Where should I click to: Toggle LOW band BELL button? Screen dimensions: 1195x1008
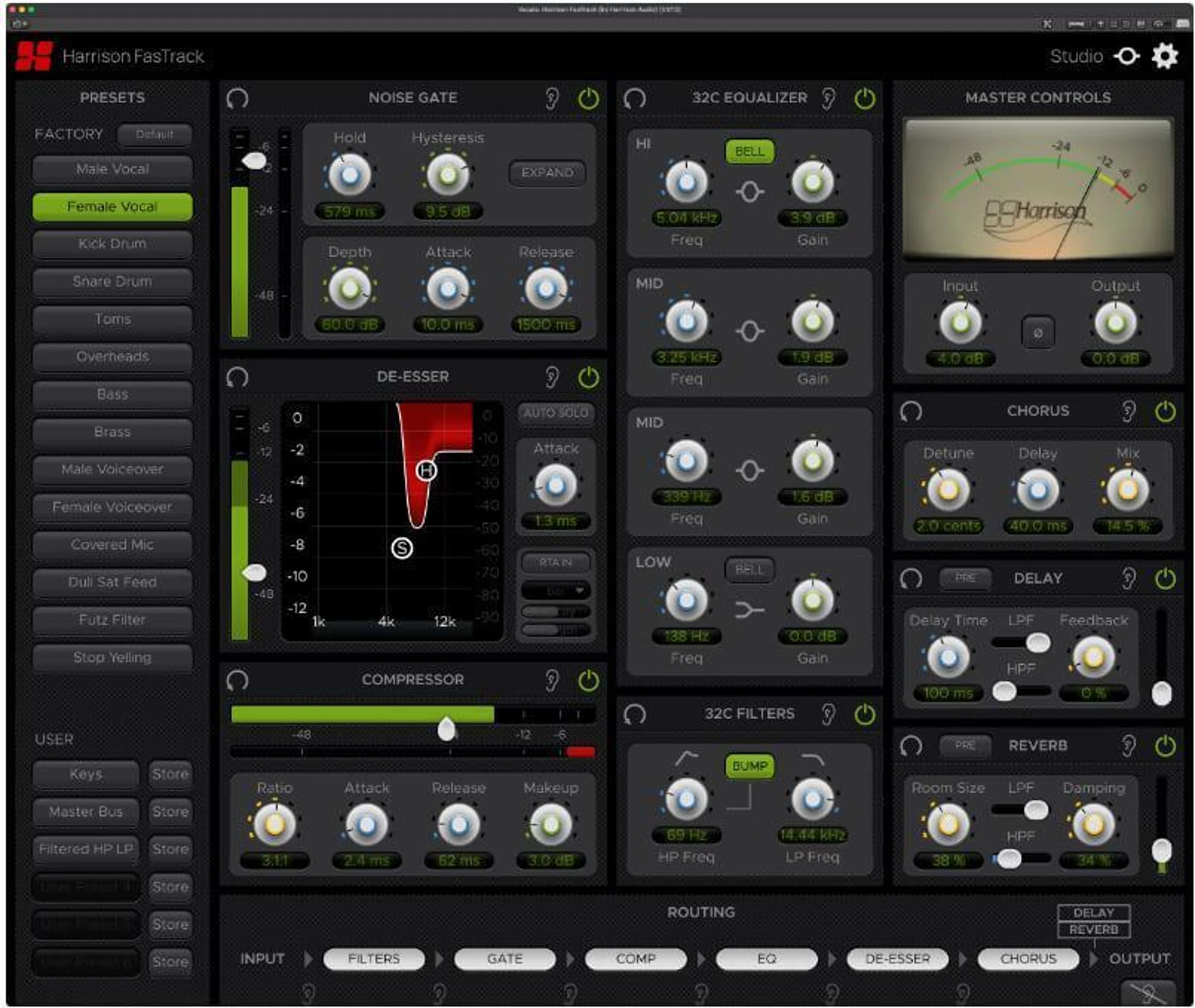pos(750,569)
